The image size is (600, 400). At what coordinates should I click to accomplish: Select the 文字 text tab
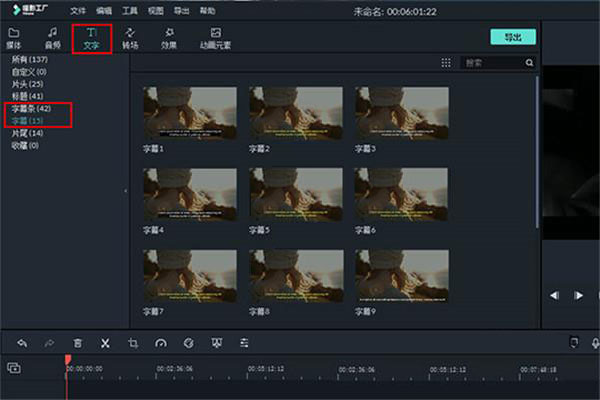pyautogui.click(x=91, y=38)
